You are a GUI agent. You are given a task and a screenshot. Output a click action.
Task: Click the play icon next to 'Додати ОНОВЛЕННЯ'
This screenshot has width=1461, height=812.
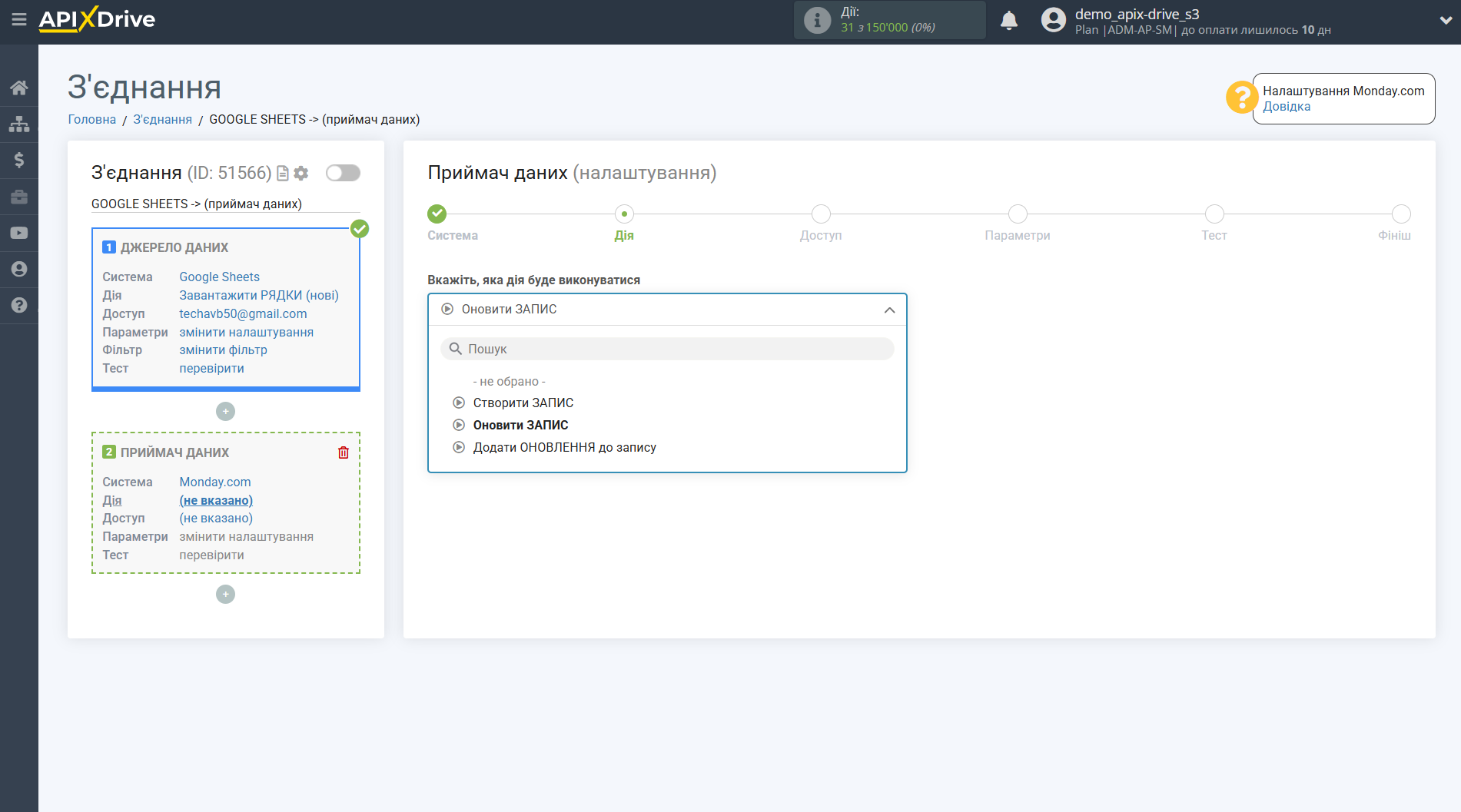pyautogui.click(x=459, y=448)
